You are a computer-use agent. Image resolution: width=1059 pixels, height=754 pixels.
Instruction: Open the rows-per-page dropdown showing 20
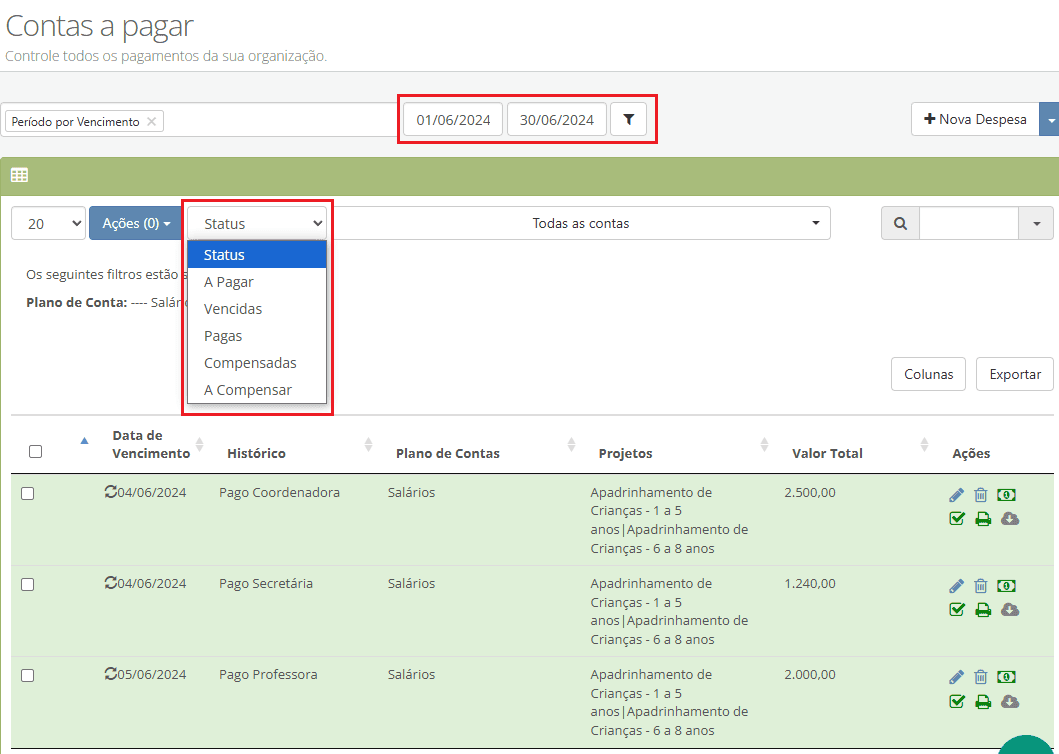coord(49,223)
